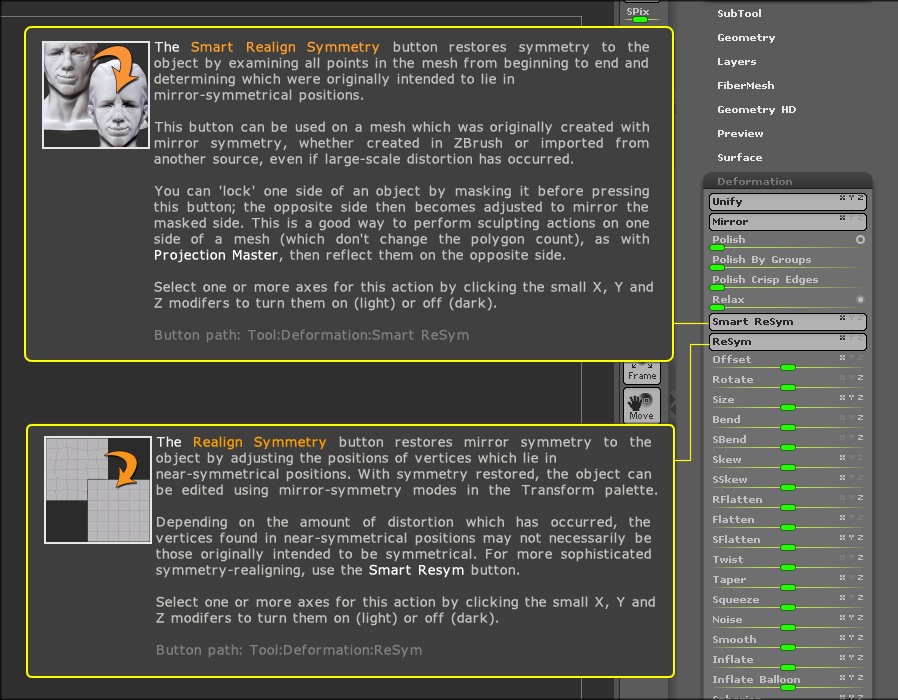Click the orange Realign Symmetry title

[259, 442]
